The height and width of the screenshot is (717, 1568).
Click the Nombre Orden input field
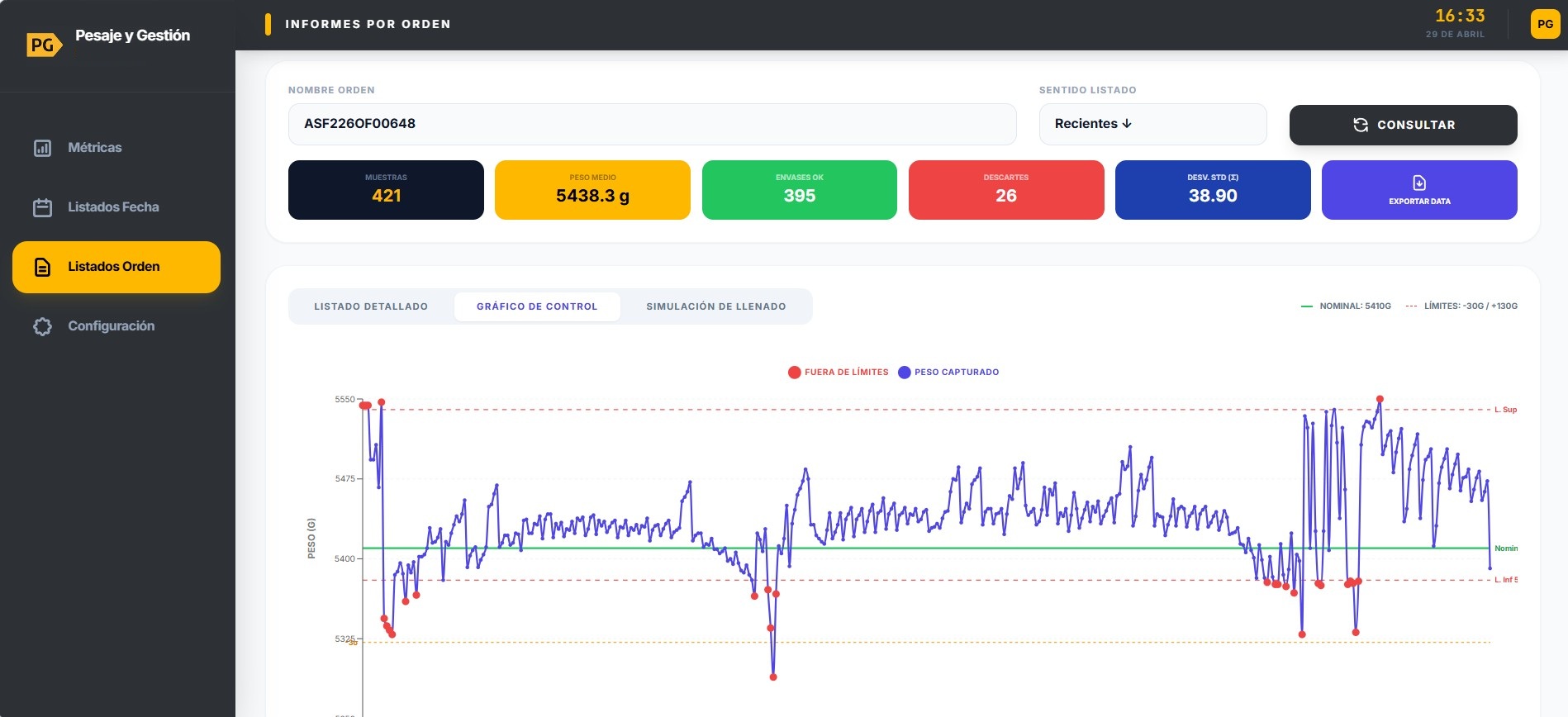point(652,124)
